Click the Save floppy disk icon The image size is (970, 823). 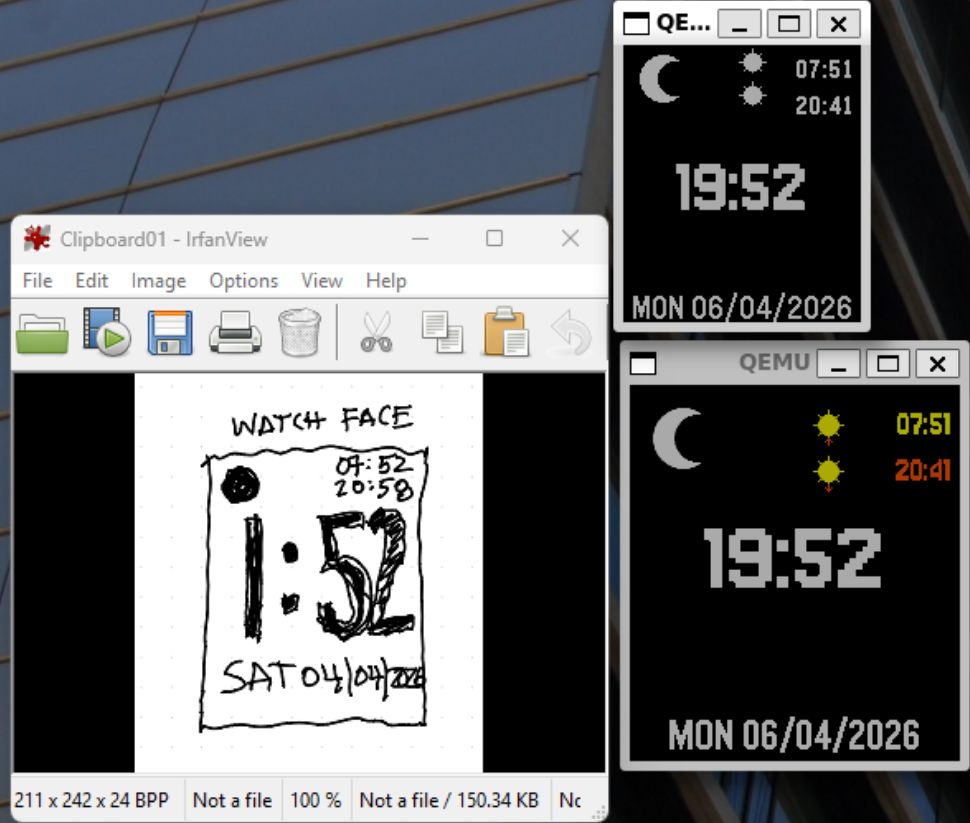pos(170,333)
